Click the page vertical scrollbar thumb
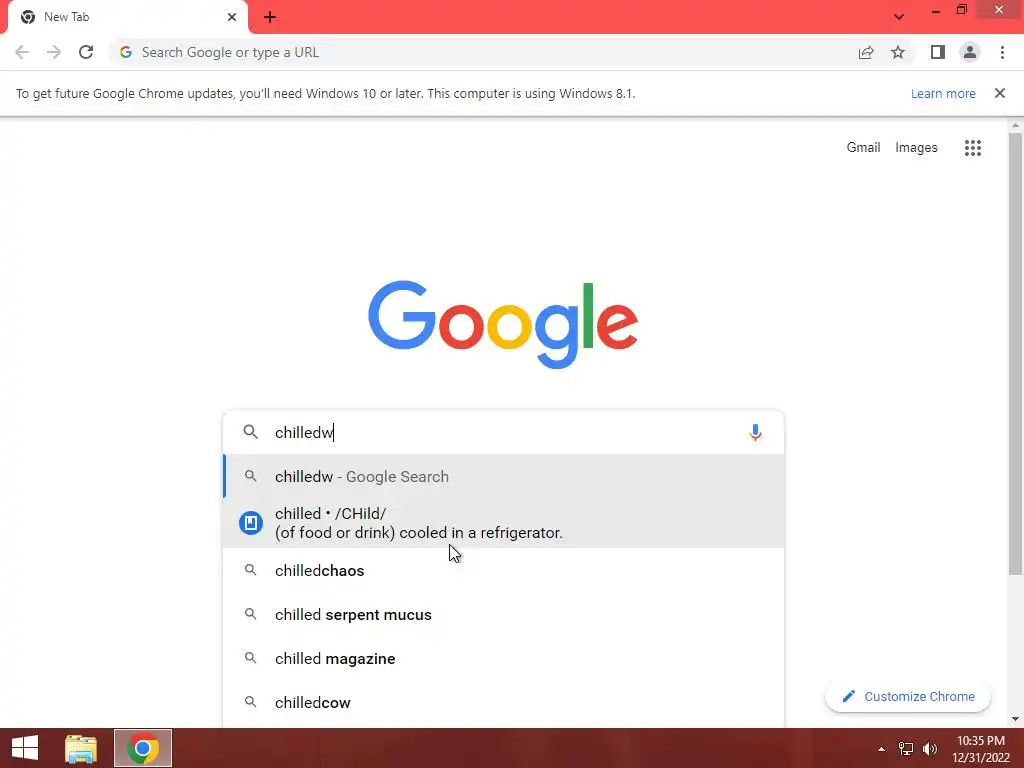1024x768 pixels. pyautogui.click(x=1015, y=354)
